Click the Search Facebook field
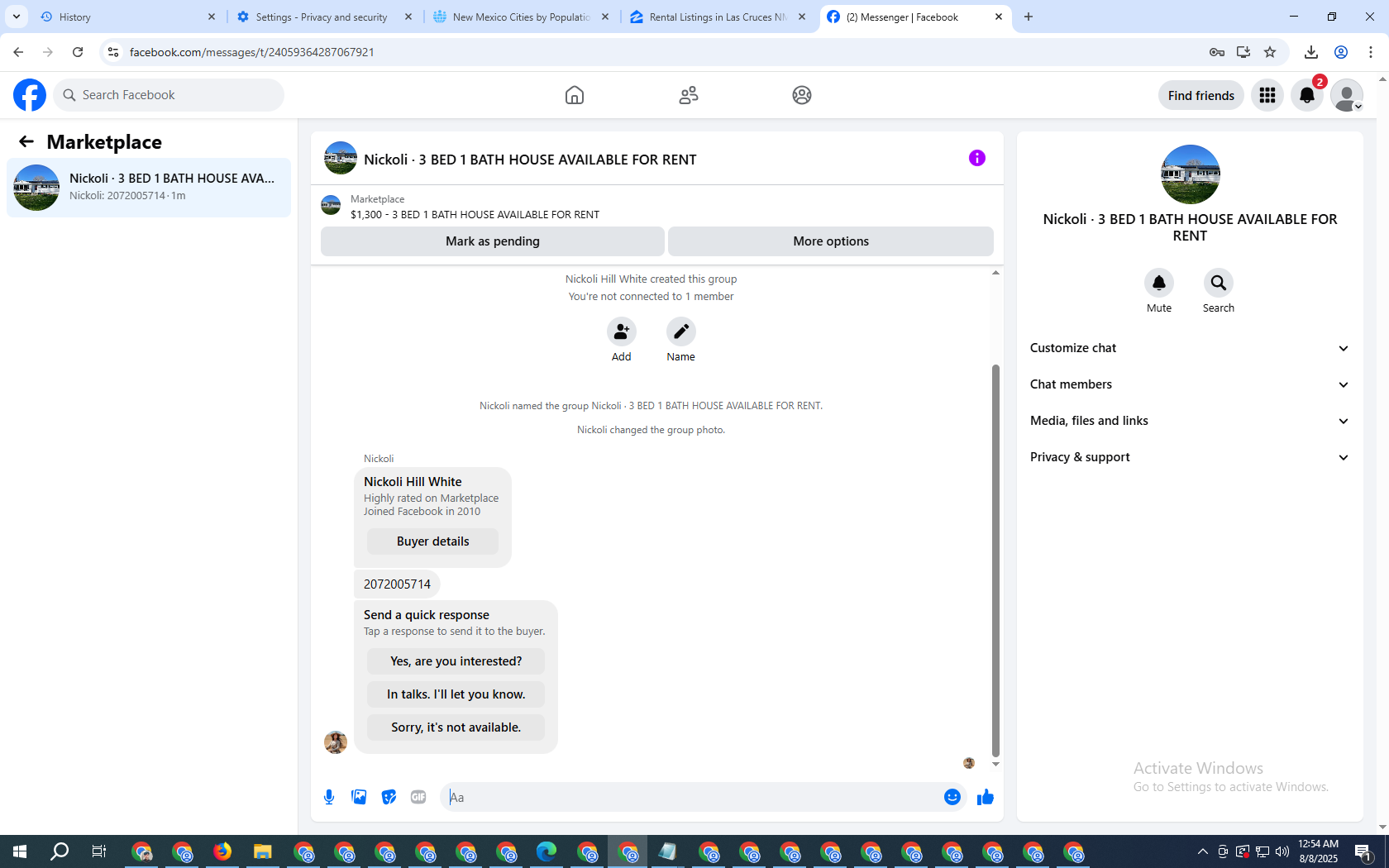Screen dimensions: 1389x868 pyautogui.click(x=169, y=95)
